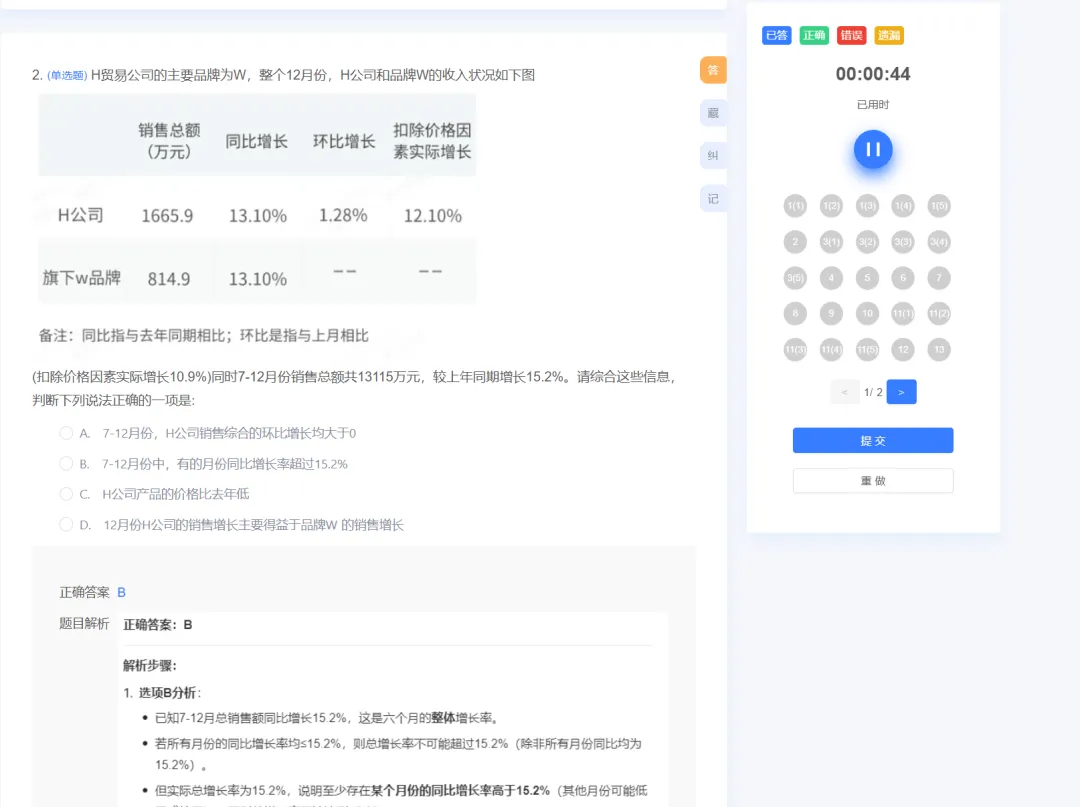Click the 1665.9 sales total cell
1080x807 pixels.
(x=167, y=216)
